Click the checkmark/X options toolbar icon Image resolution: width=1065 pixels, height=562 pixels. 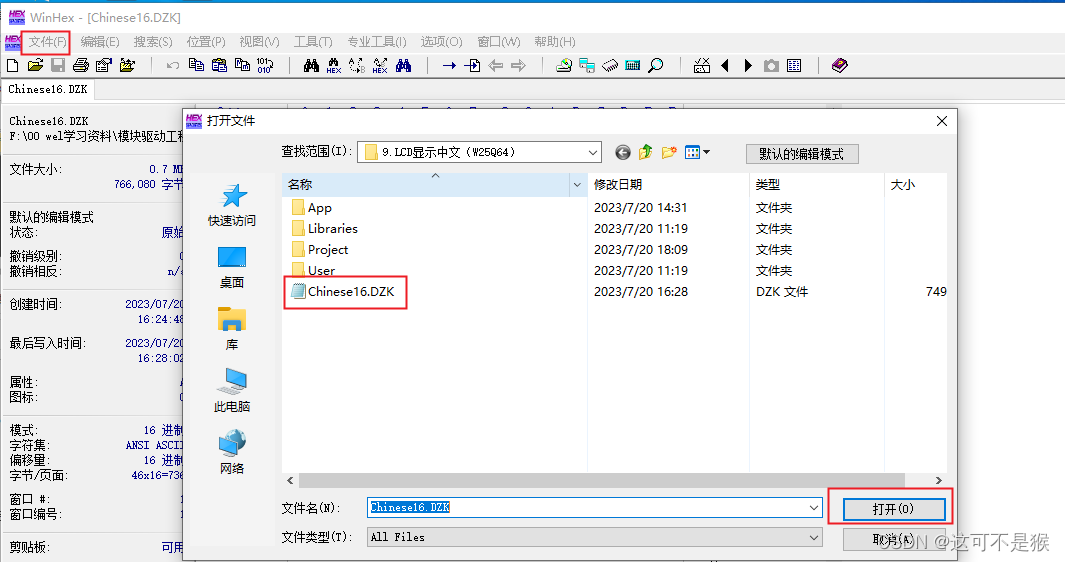pos(702,65)
